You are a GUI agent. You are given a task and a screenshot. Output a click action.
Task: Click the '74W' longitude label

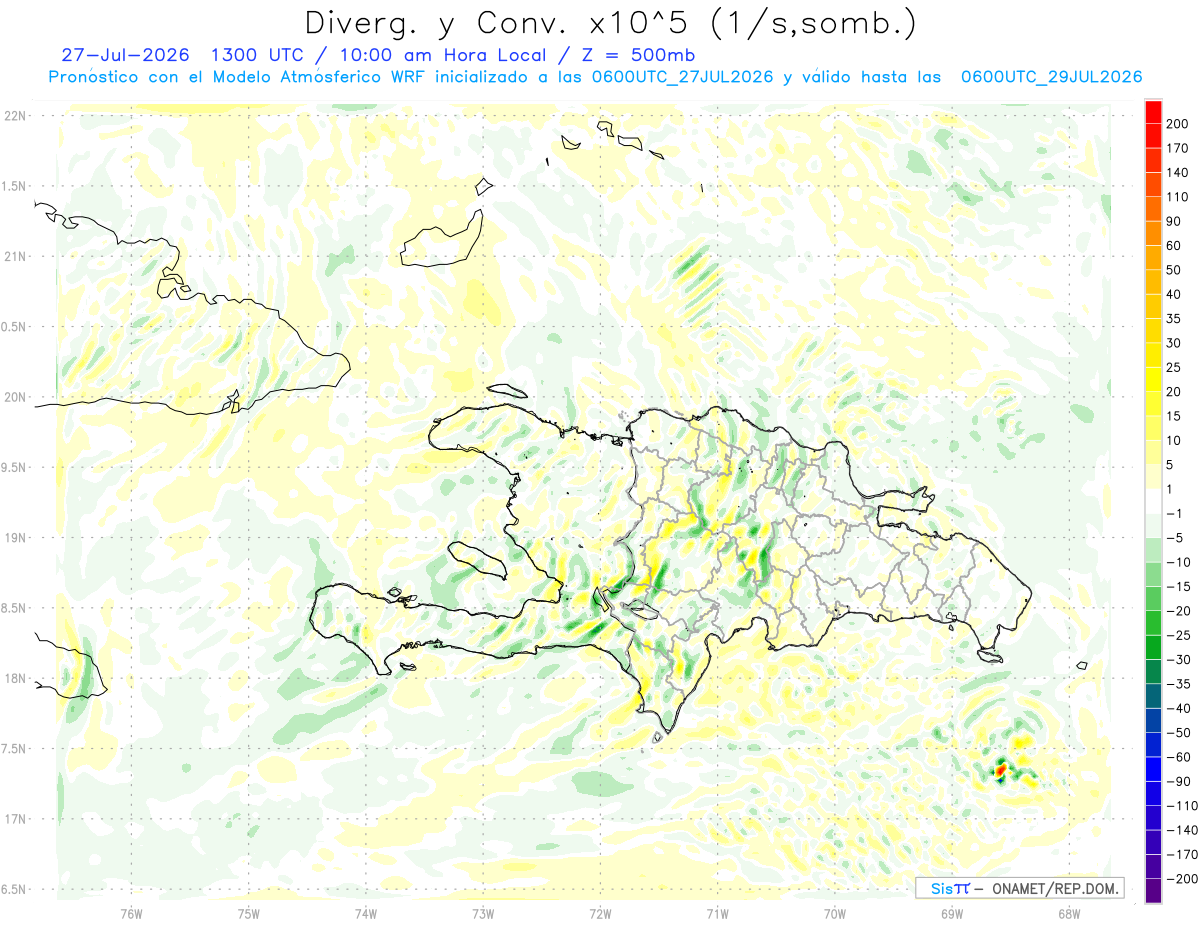tap(366, 914)
